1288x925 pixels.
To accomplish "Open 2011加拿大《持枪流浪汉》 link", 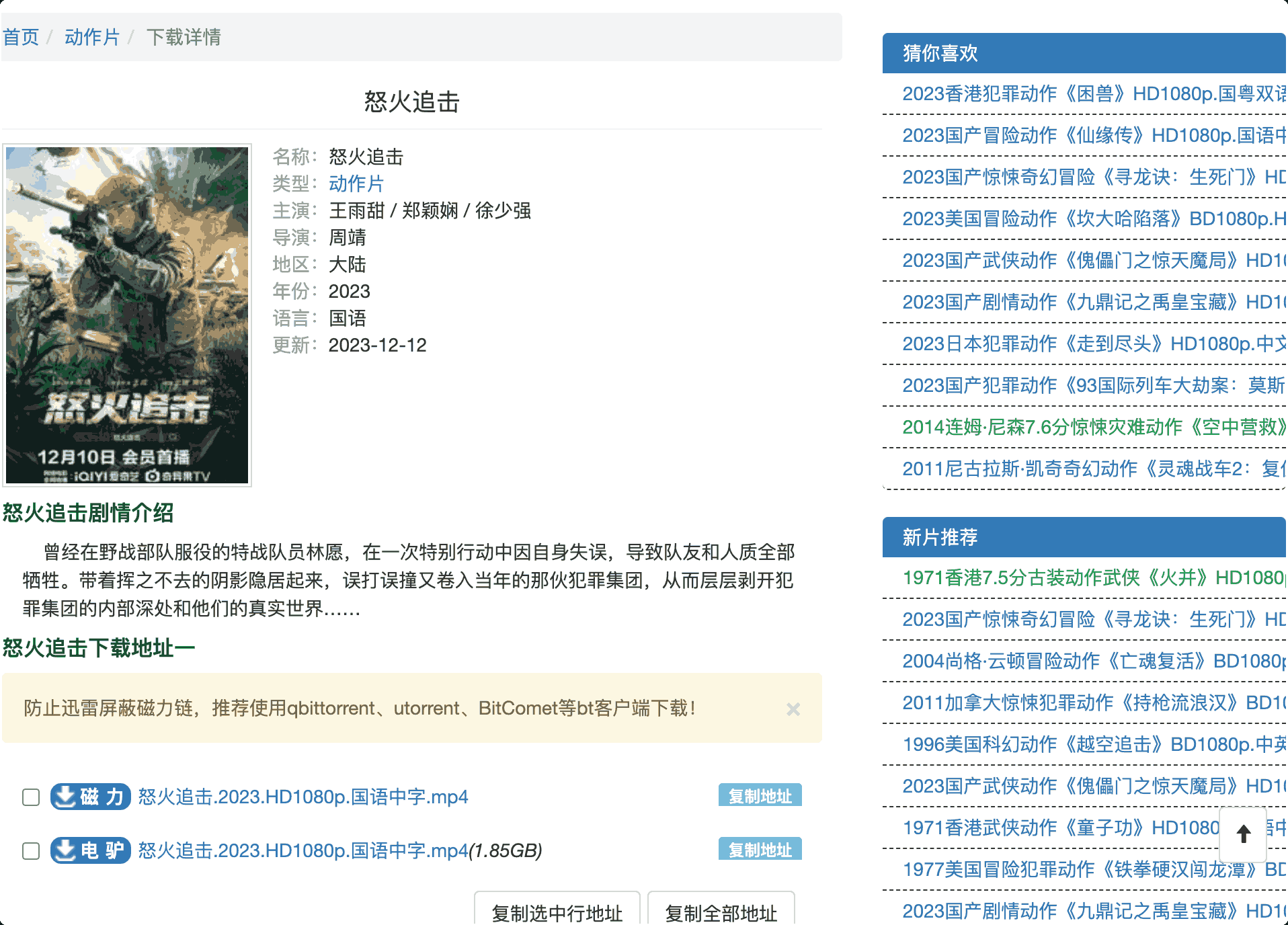I will click(1094, 702).
